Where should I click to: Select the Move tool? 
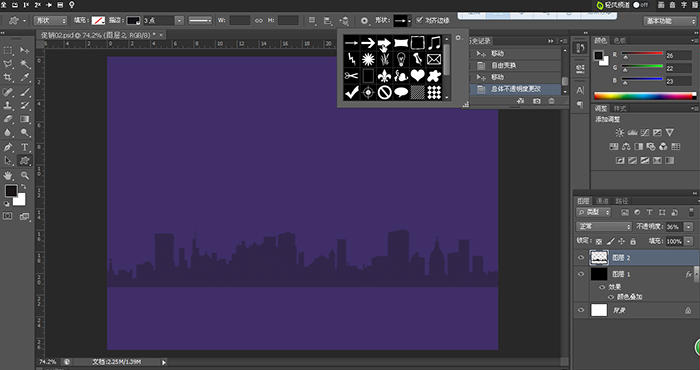tap(25, 50)
